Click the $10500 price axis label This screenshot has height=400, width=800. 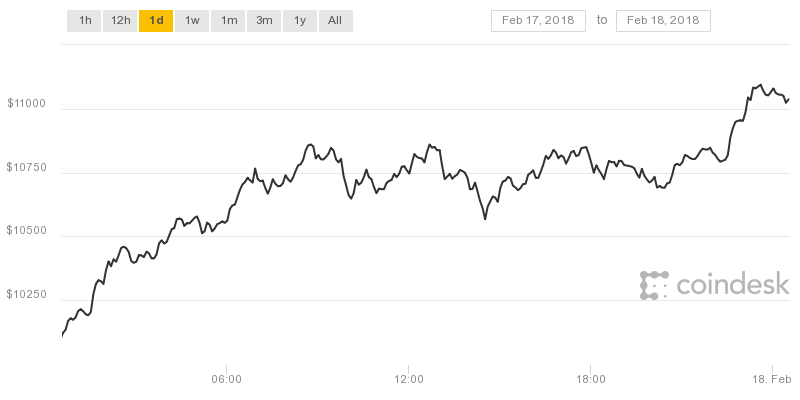click(x=27, y=231)
